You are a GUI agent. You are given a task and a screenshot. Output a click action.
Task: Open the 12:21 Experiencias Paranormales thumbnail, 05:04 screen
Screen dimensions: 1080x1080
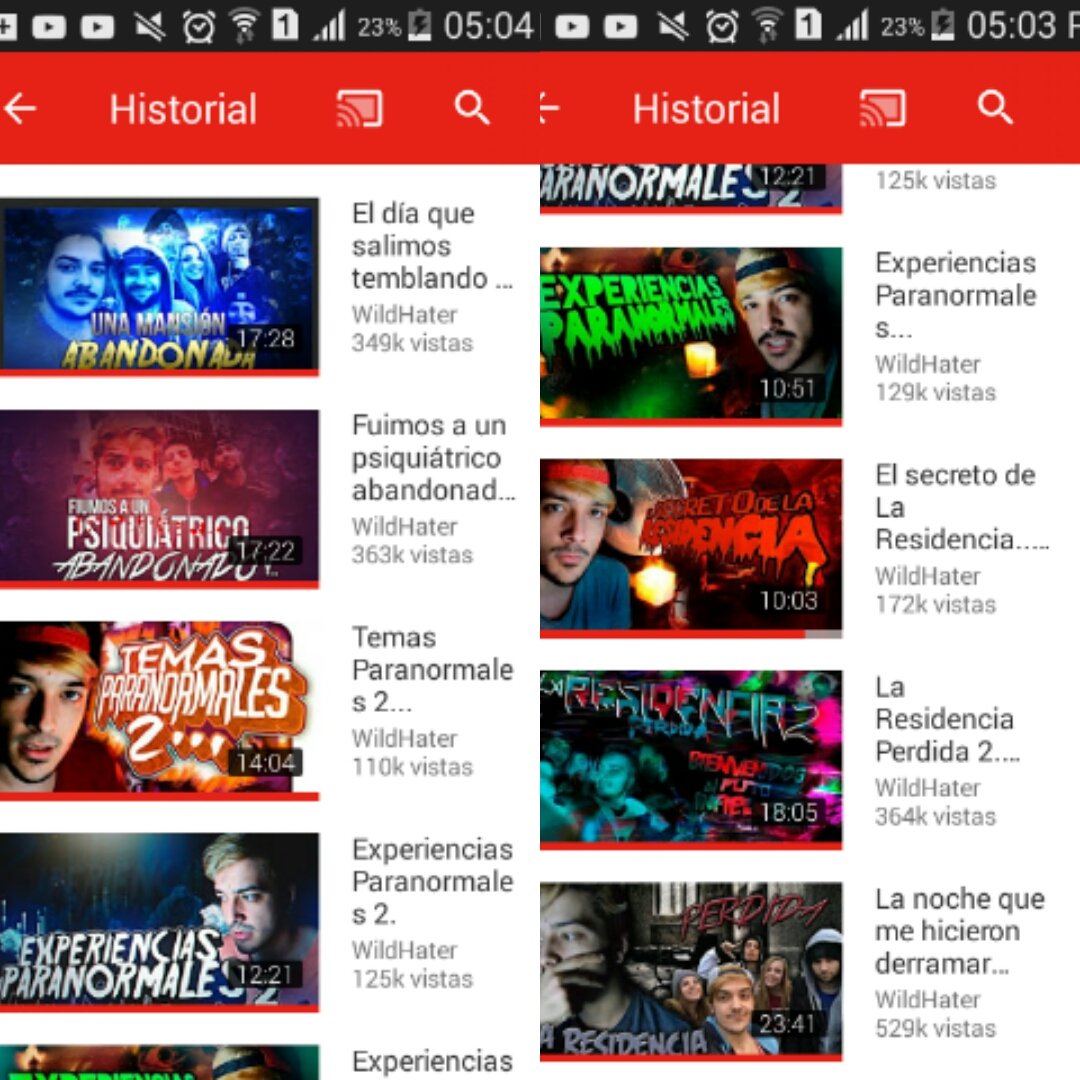pos(159,921)
